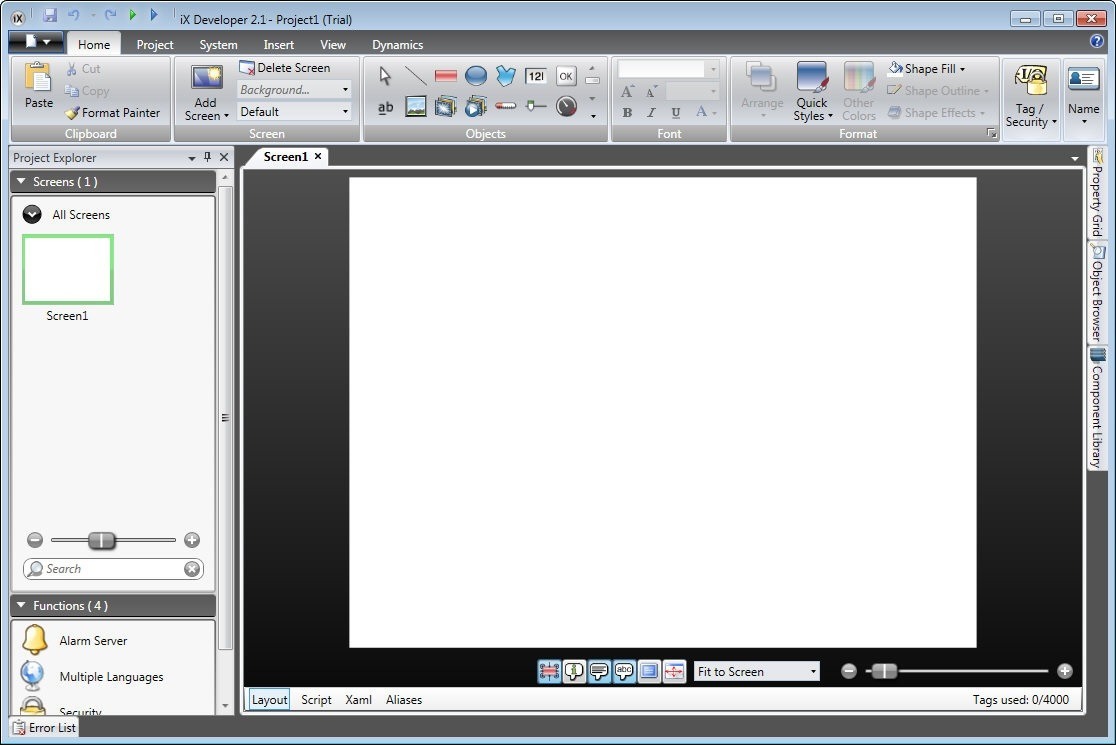Toggle Show/Hide Info tooltips button
The height and width of the screenshot is (745, 1116).
[x=574, y=671]
